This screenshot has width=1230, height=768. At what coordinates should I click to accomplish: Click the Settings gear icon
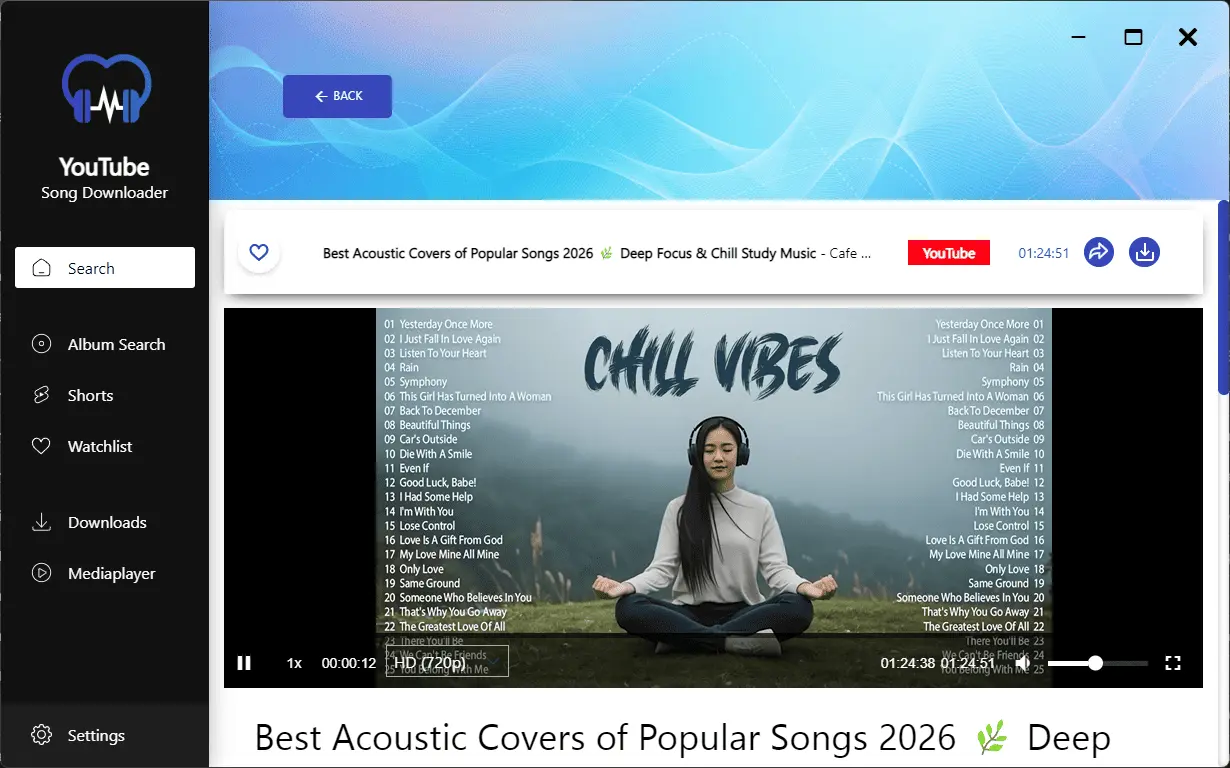[41, 735]
